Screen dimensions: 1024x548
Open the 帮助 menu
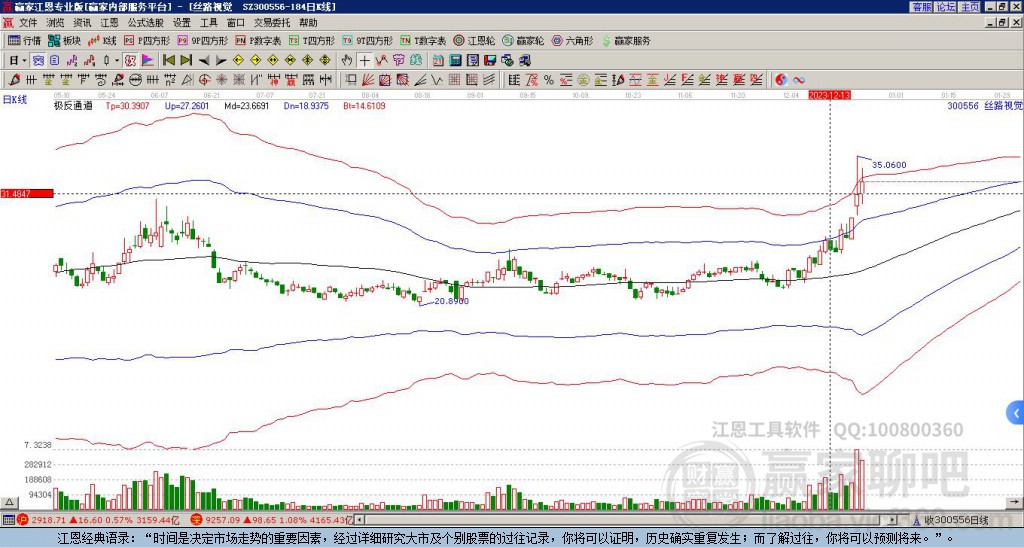pos(308,23)
